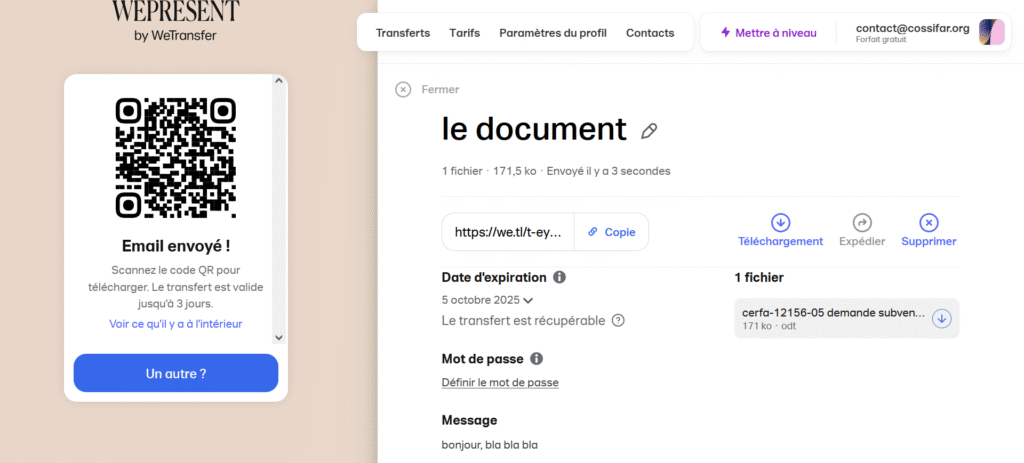Click the Téléchargement download icon

pos(780,222)
